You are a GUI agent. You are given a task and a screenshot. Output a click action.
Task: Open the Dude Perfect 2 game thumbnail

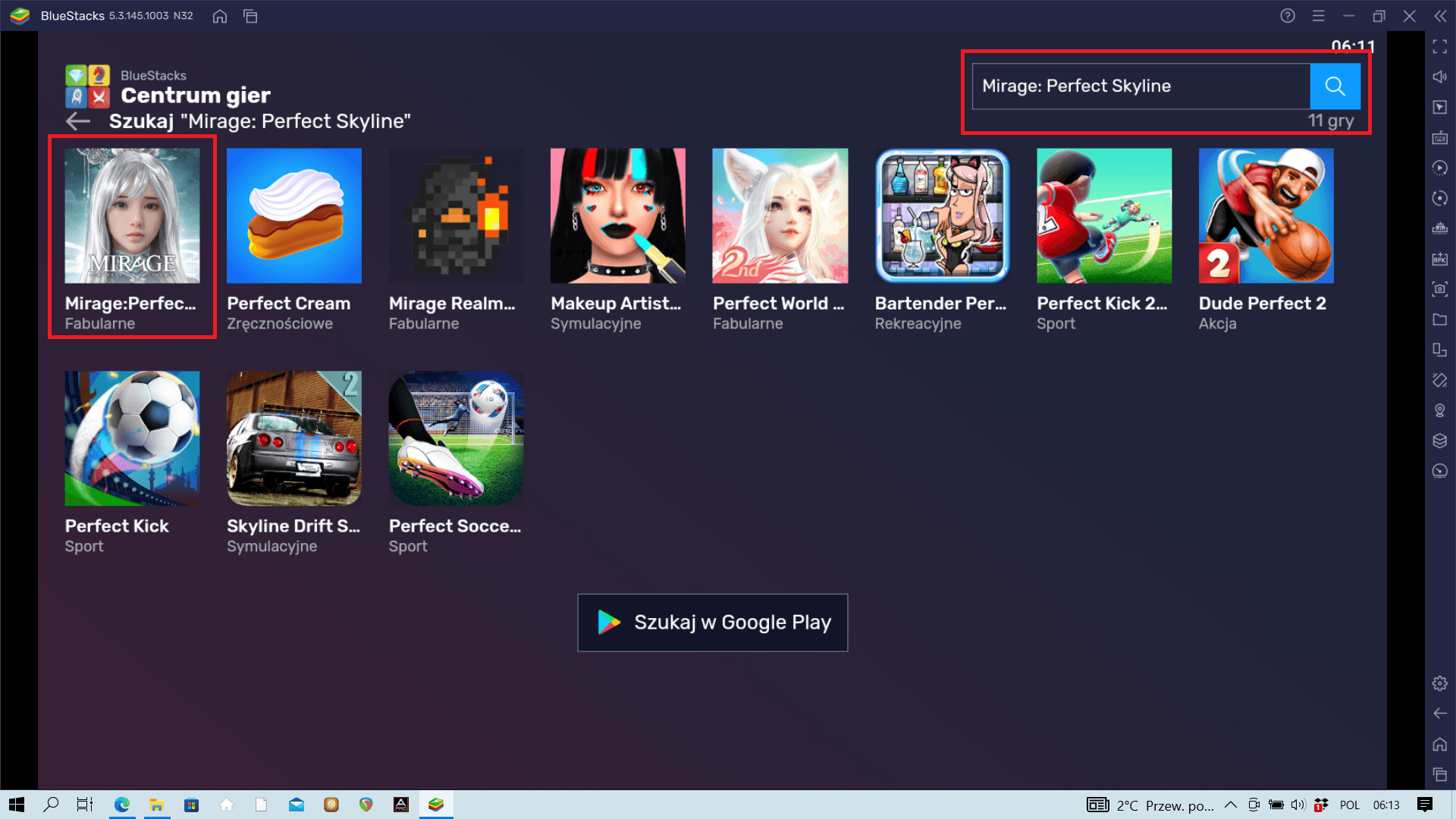click(x=1266, y=215)
